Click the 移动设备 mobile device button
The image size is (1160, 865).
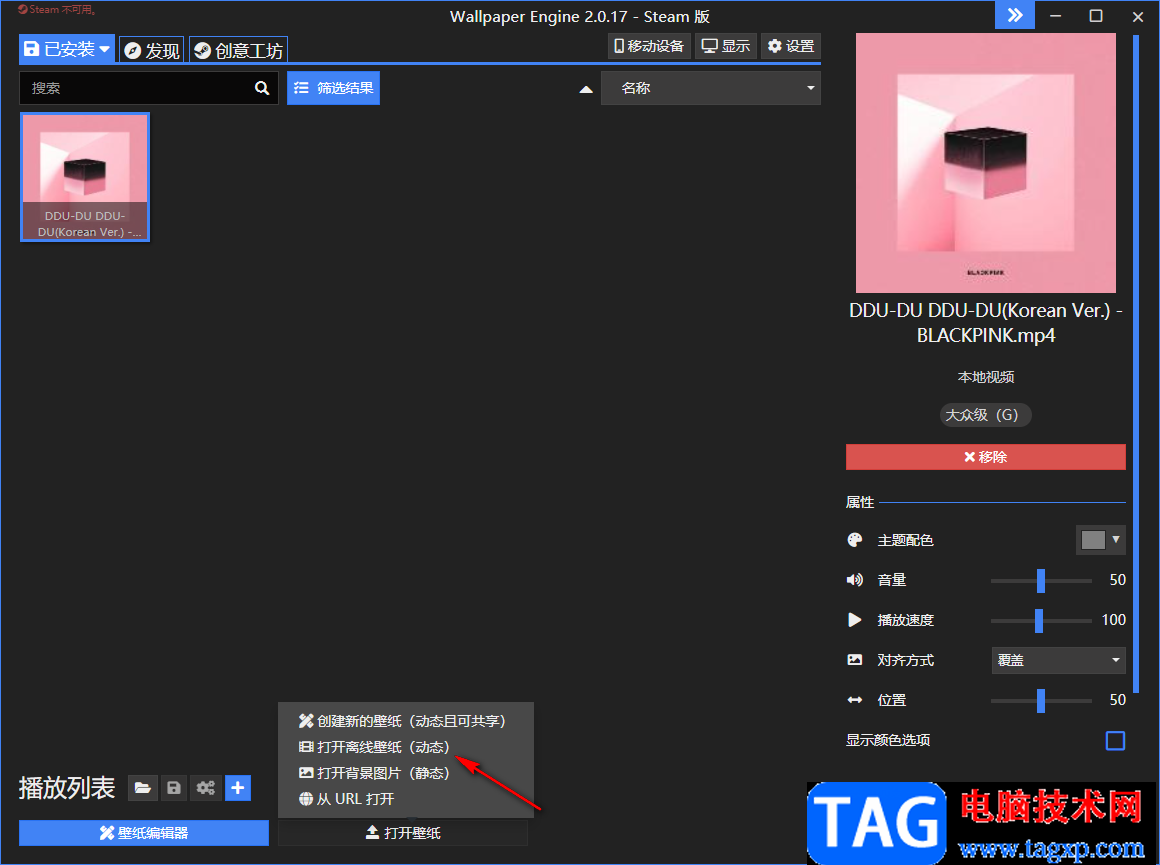pyautogui.click(x=649, y=46)
